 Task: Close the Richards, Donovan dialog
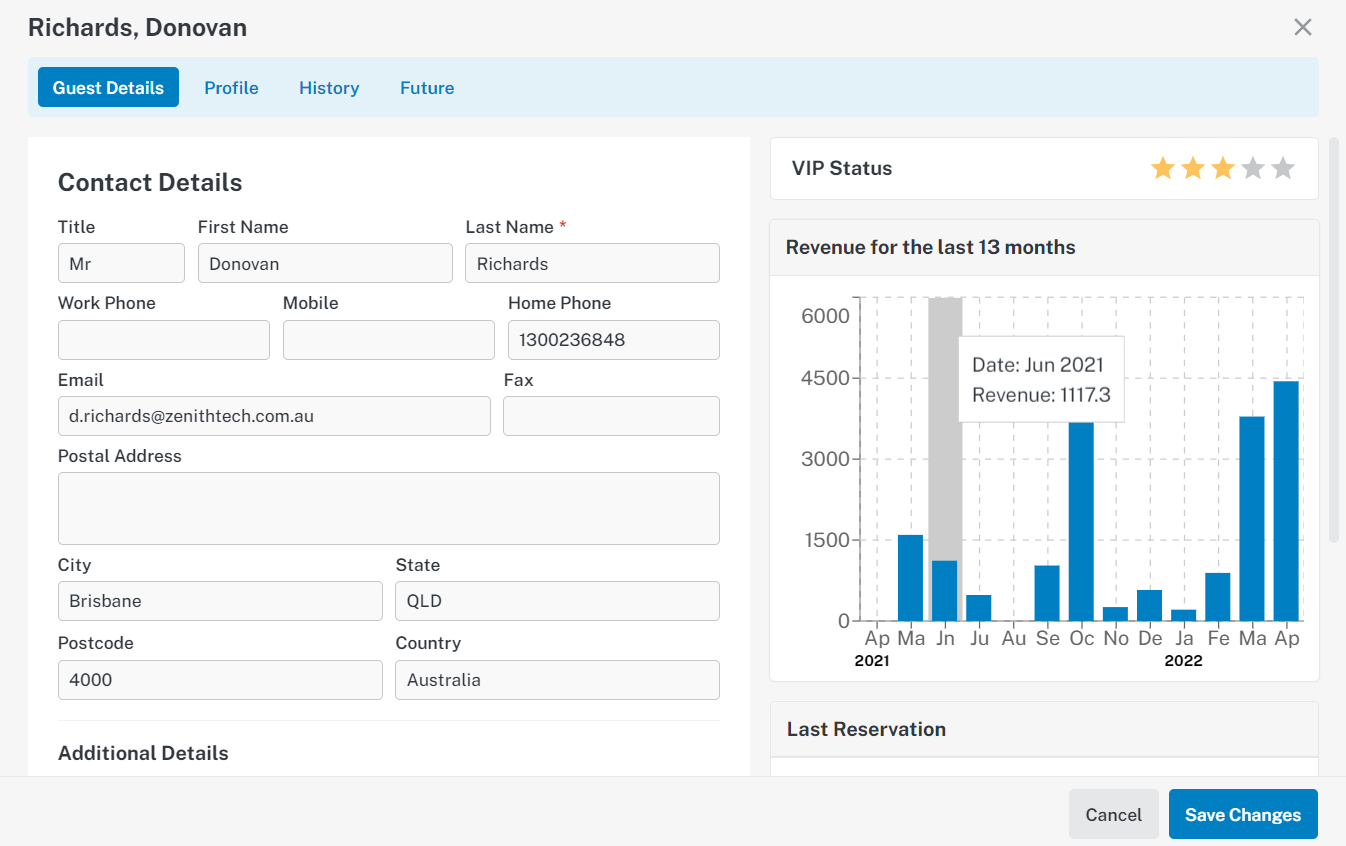[x=1302, y=27]
